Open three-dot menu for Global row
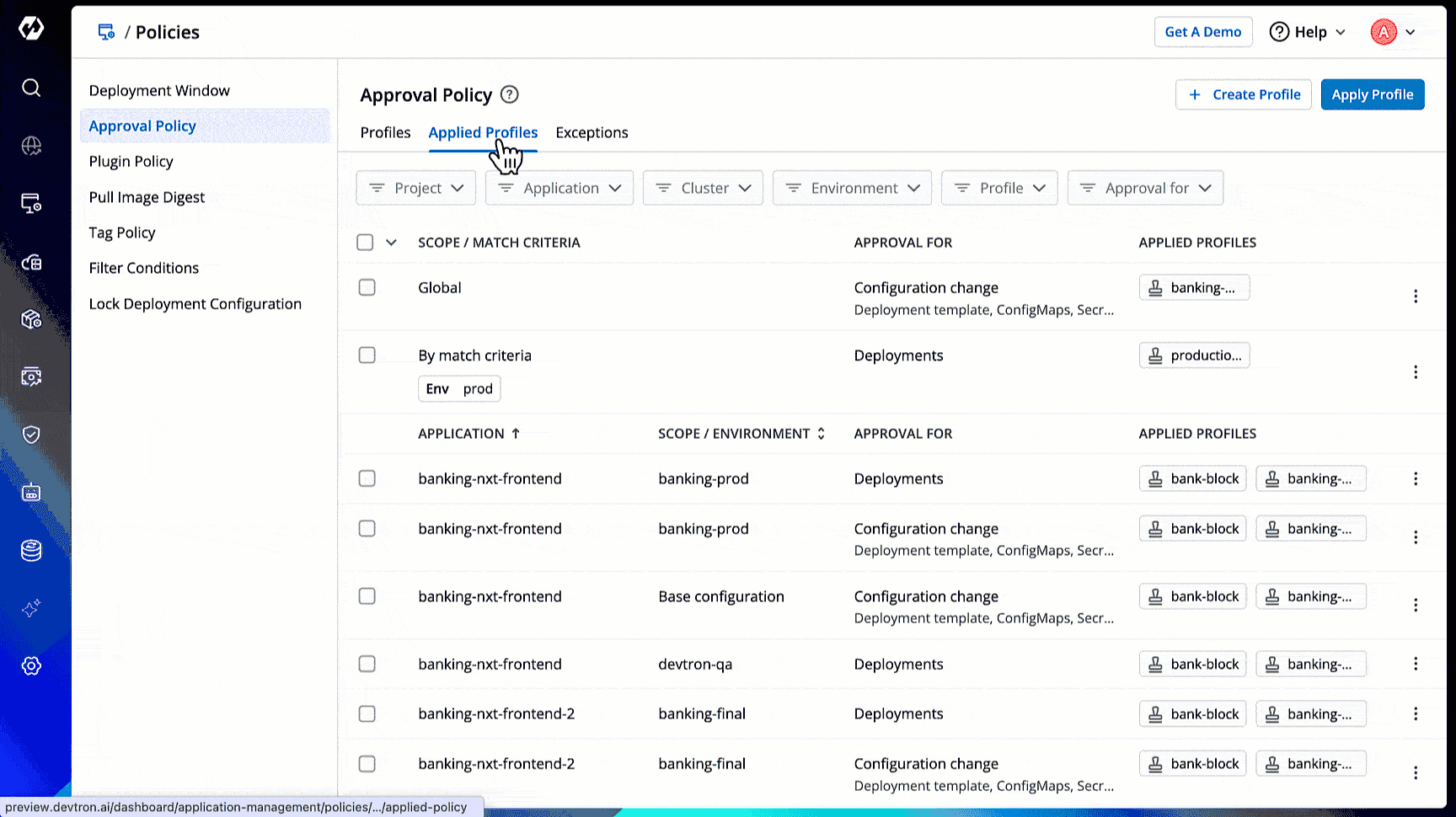 click(x=1416, y=296)
